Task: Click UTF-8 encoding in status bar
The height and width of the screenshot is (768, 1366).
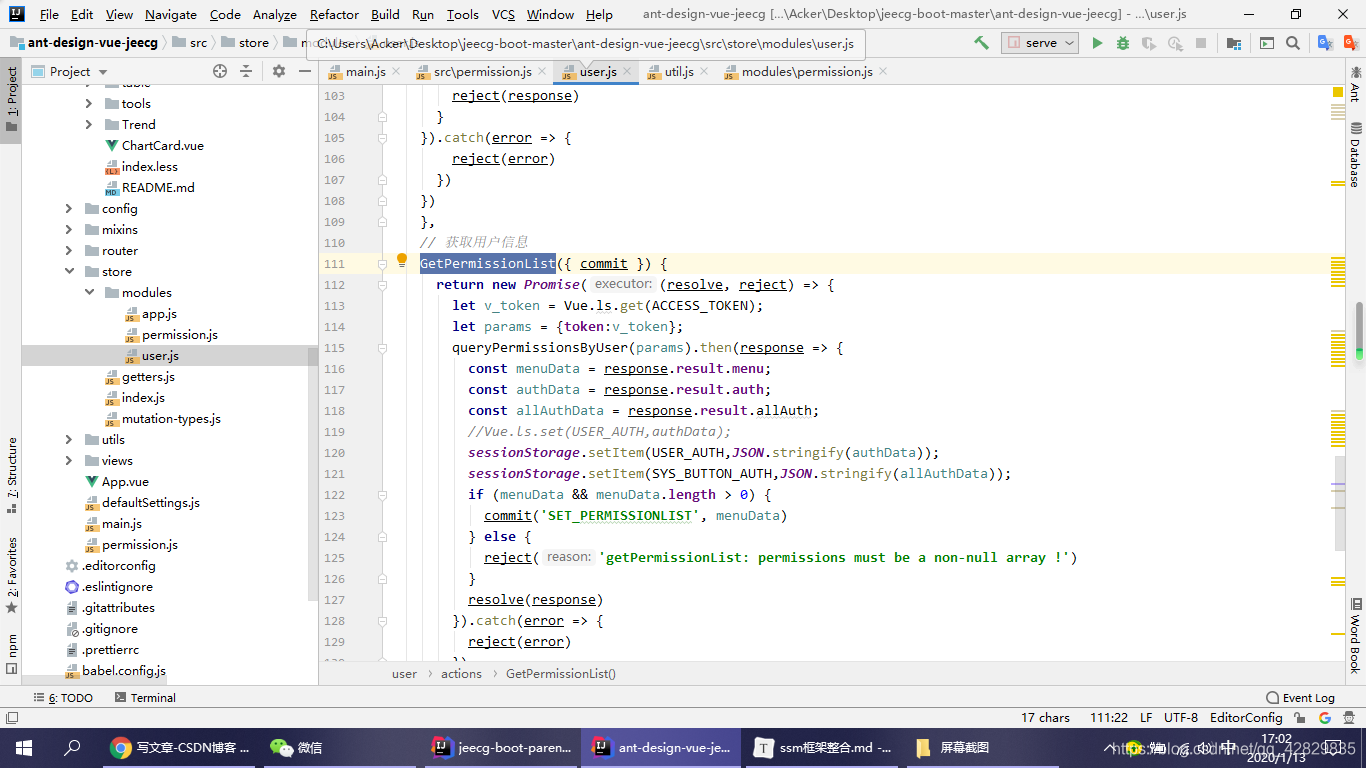Action: click(x=1181, y=717)
